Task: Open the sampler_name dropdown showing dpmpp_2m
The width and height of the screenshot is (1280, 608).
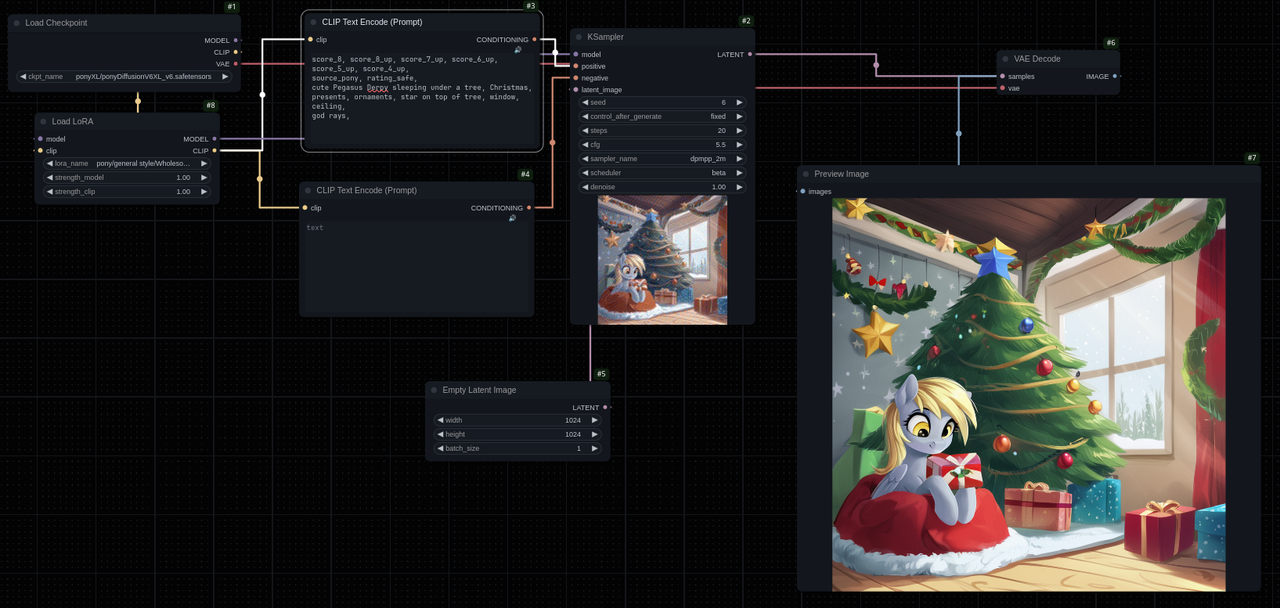Action: point(662,158)
